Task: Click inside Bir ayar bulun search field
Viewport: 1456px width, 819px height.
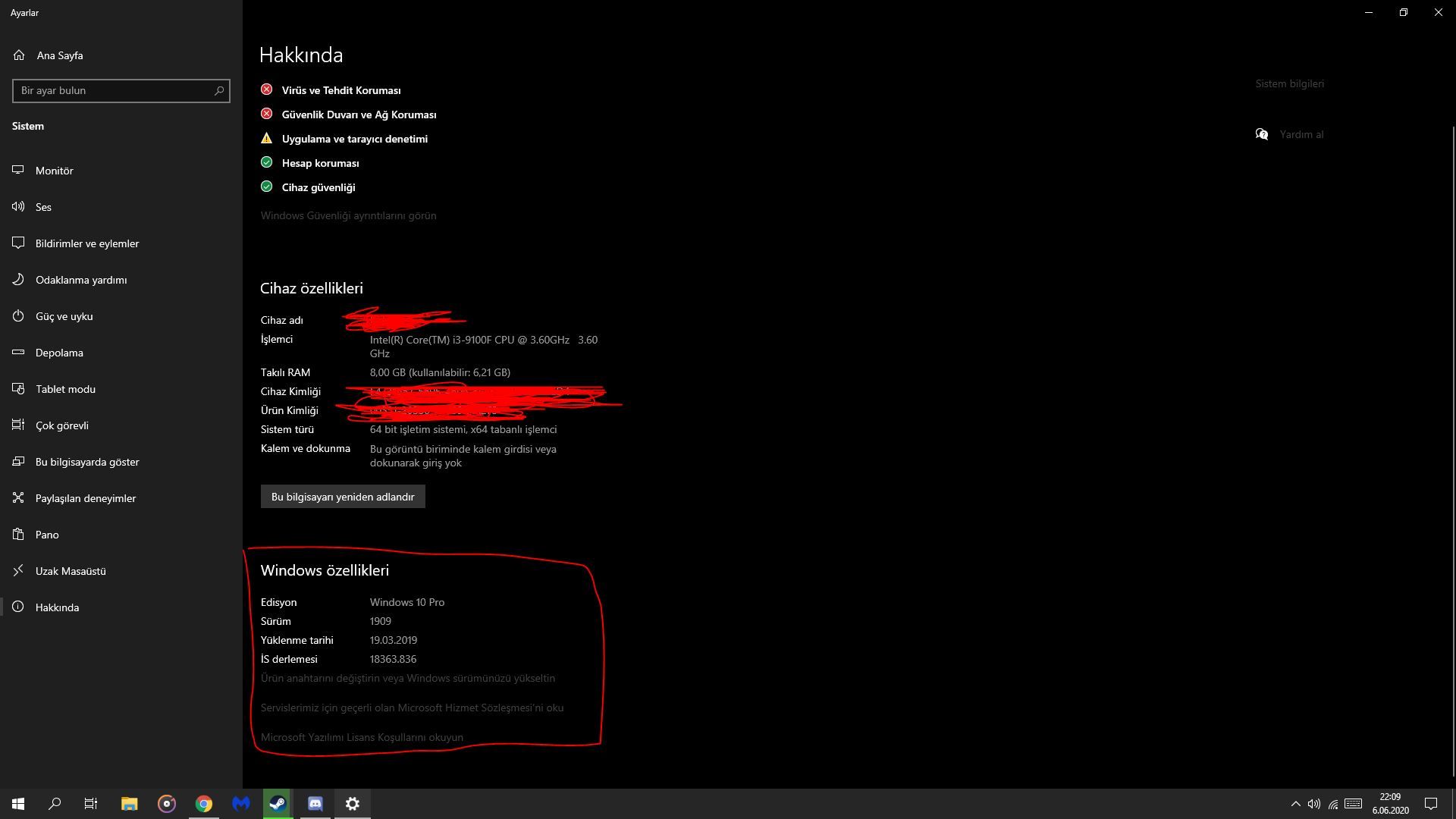Action: [114, 91]
